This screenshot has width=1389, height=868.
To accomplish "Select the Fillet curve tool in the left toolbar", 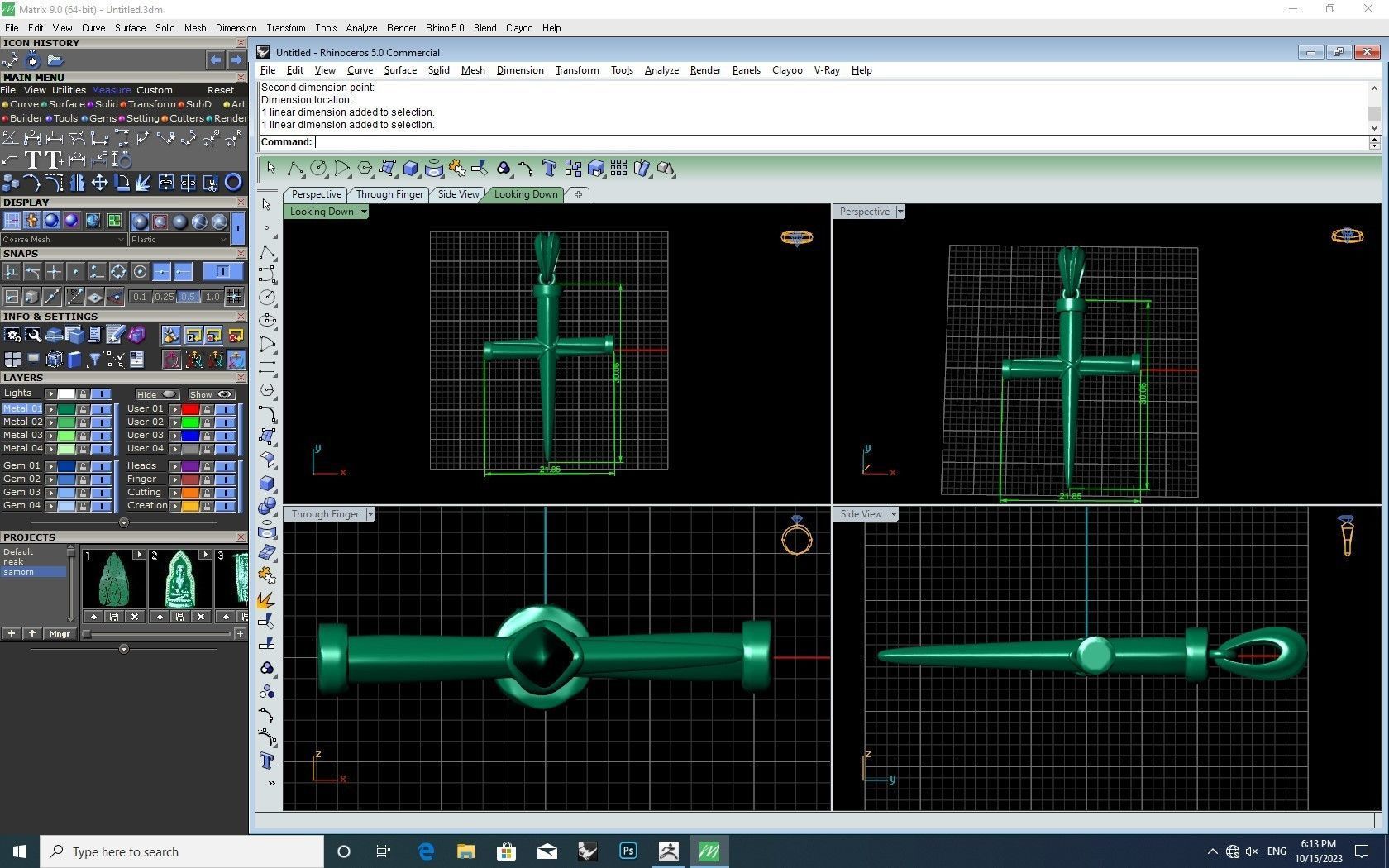I will click(x=267, y=413).
